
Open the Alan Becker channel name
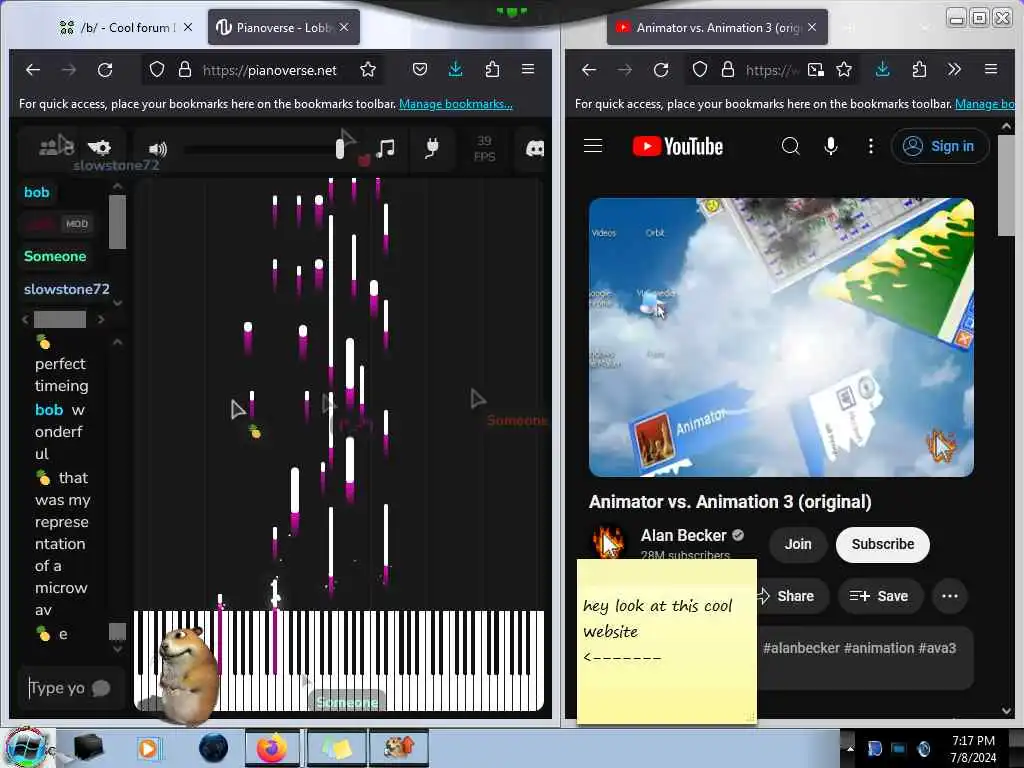683,536
